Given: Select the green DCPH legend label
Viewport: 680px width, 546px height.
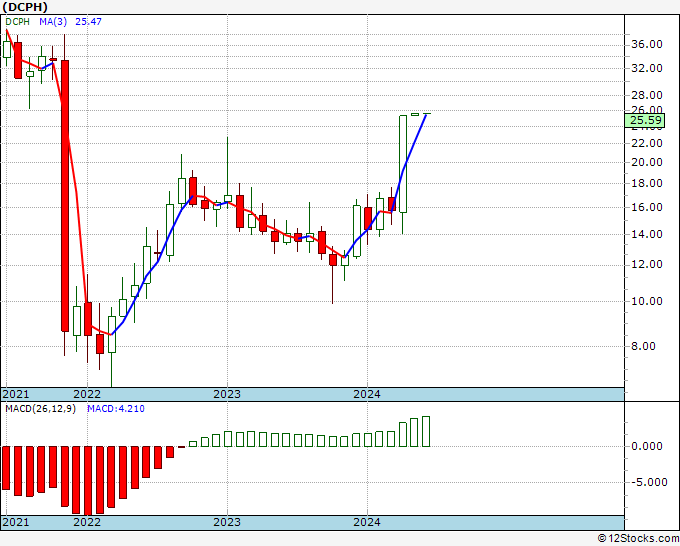Looking at the screenshot, I should coord(17,21).
